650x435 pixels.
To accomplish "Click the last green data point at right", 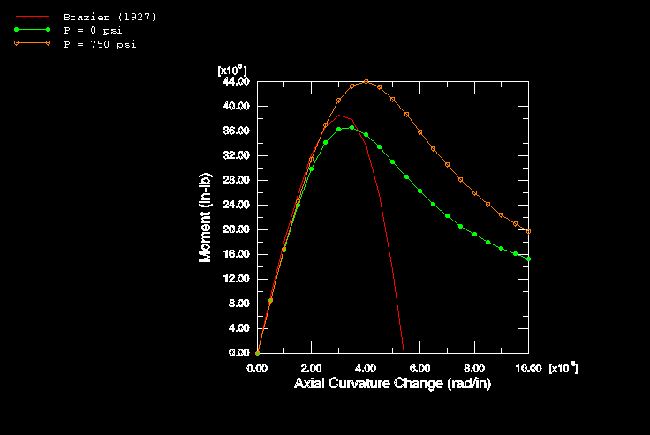I will click(x=529, y=259).
